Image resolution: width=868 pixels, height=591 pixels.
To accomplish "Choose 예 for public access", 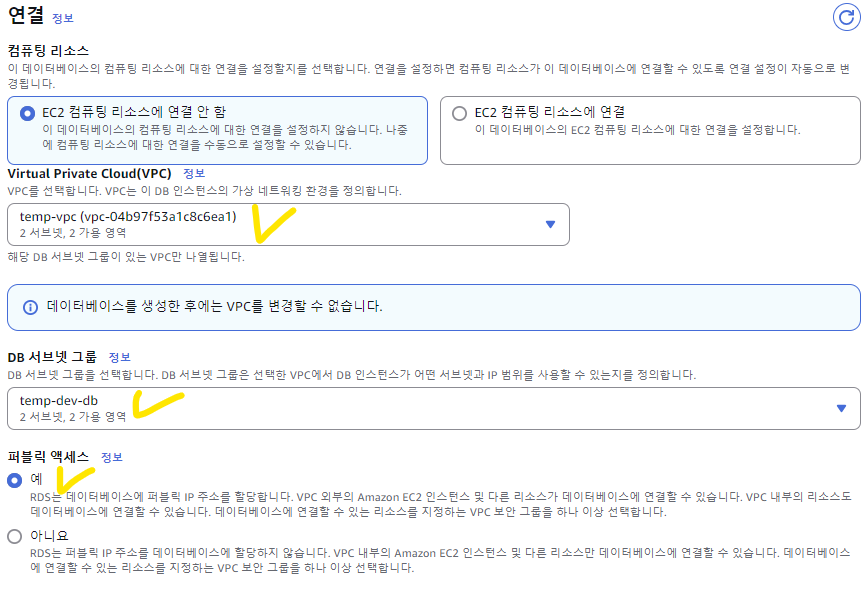I will tap(14, 480).
